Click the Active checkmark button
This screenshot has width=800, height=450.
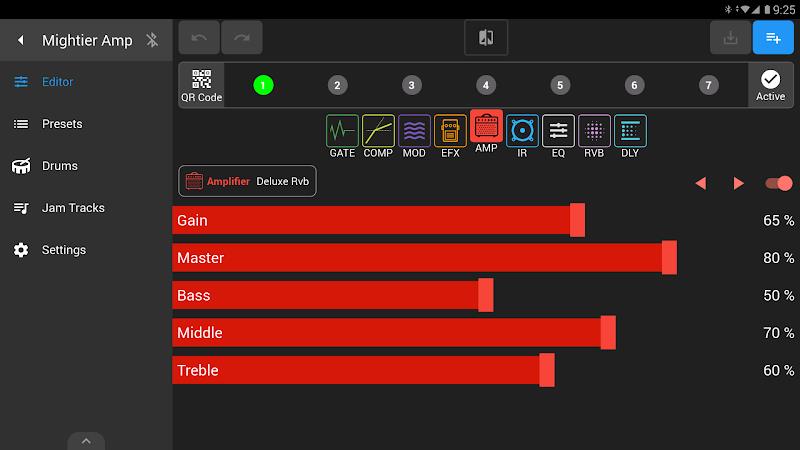pyautogui.click(x=770, y=85)
